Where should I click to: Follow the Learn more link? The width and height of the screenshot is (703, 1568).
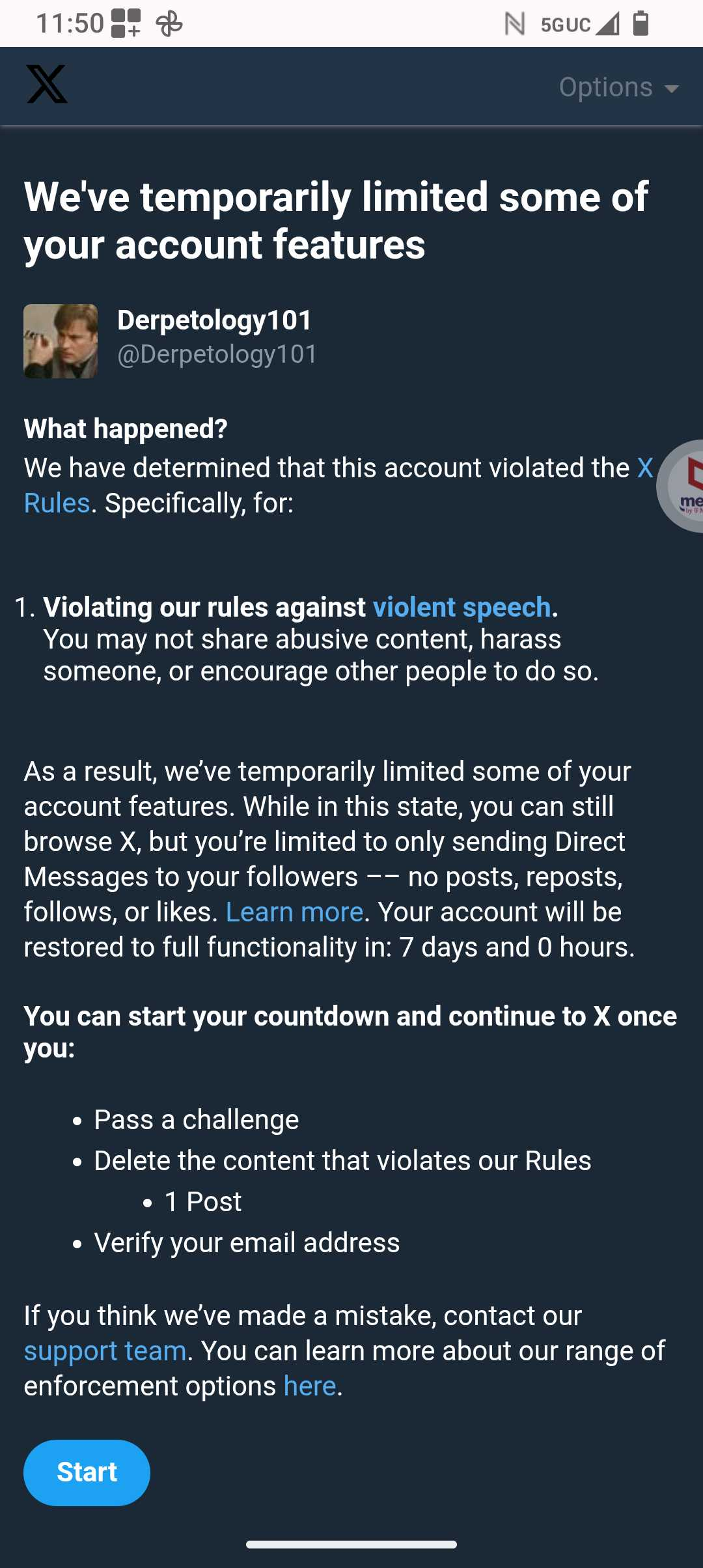pyautogui.click(x=294, y=912)
